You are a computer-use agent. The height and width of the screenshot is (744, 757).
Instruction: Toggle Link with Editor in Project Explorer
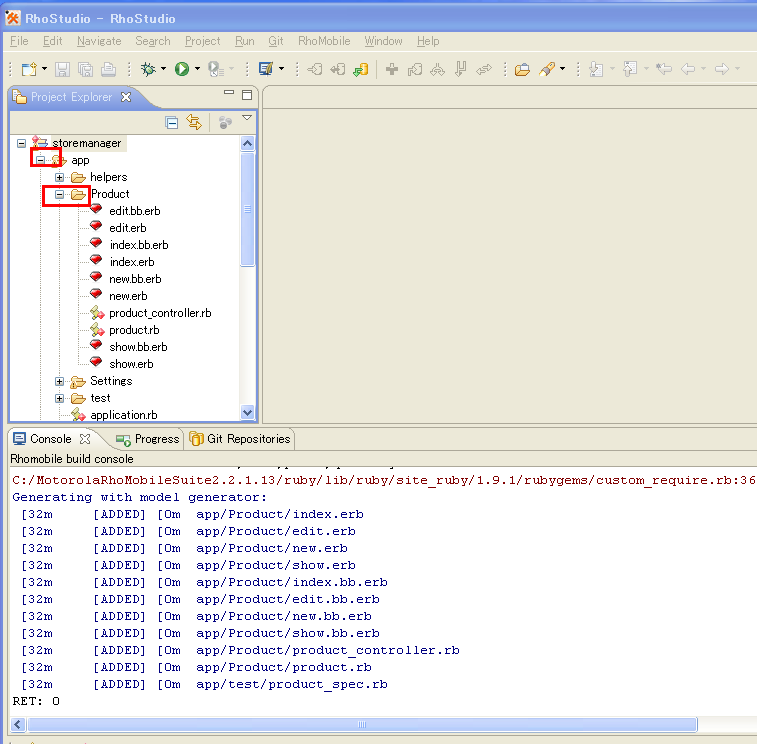[194, 122]
